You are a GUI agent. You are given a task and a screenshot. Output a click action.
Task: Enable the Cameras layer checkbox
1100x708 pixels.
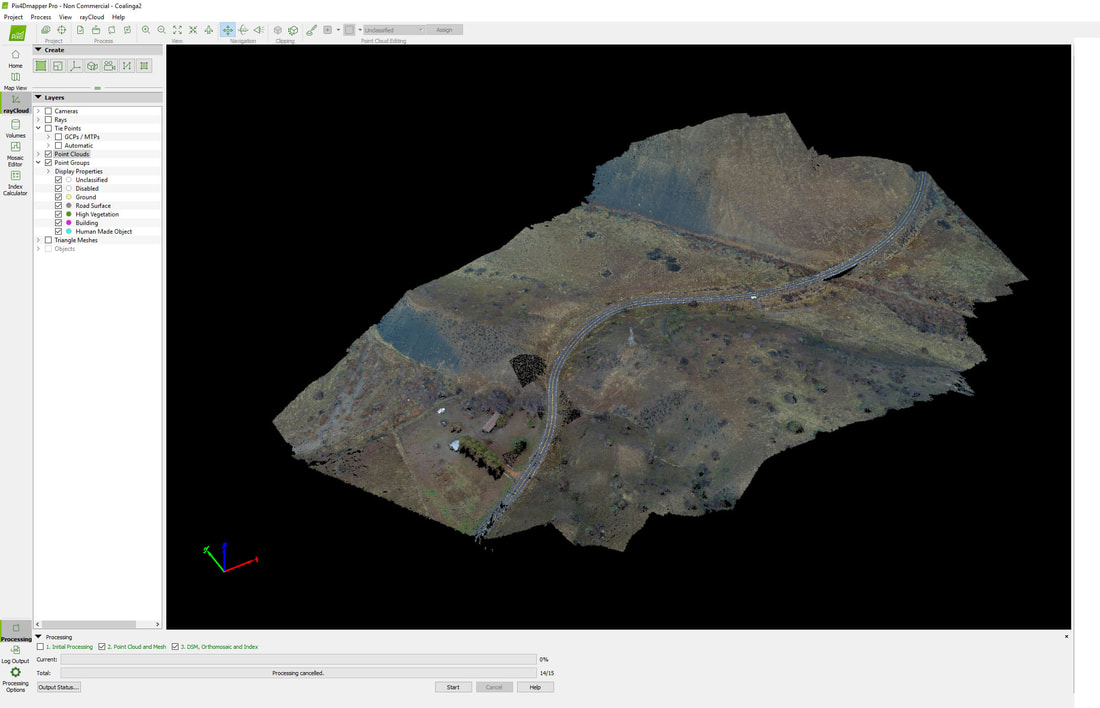coord(48,111)
